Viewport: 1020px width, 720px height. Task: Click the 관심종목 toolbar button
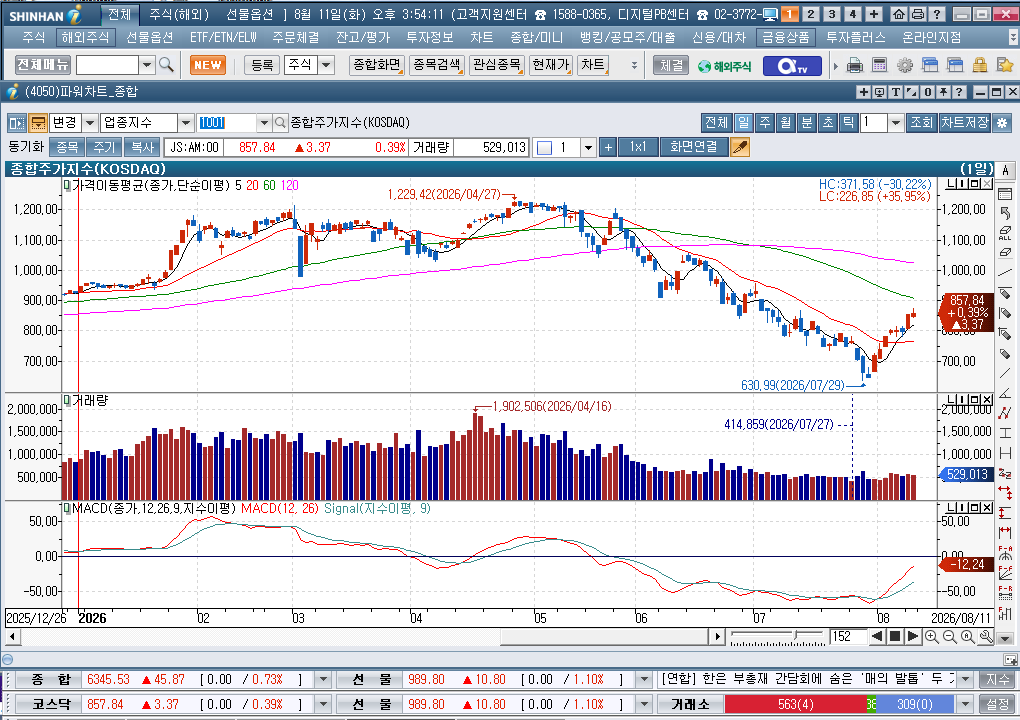click(x=496, y=65)
